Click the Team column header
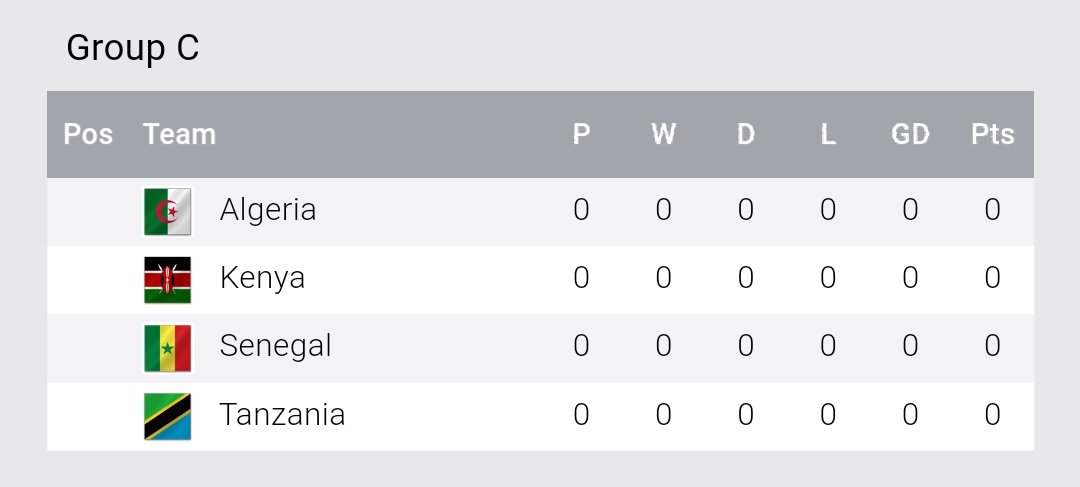 coord(179,134)
